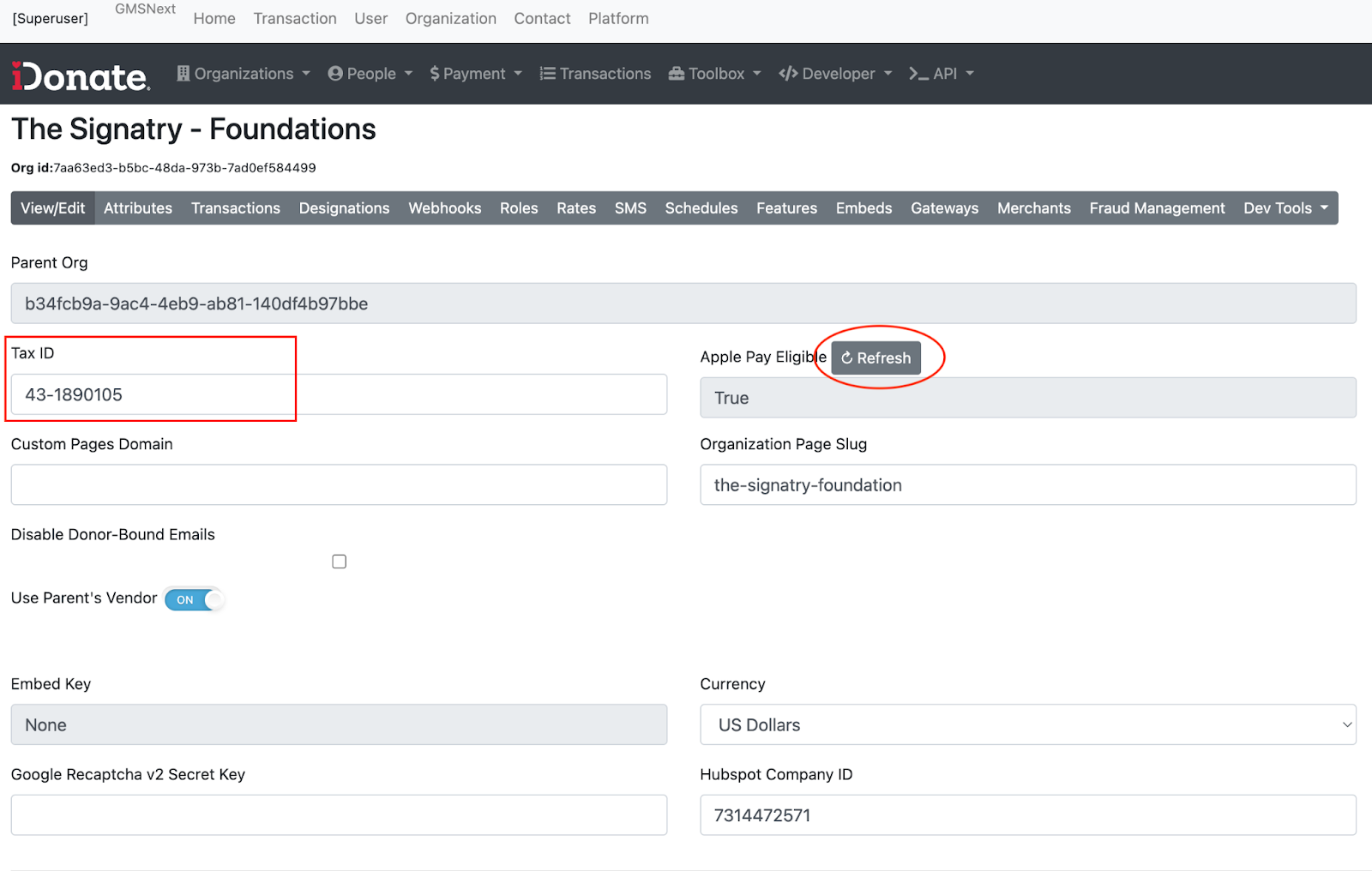Screen dimensions: 1372x871
Task: Open the Embeds tab
Action: 864,208
